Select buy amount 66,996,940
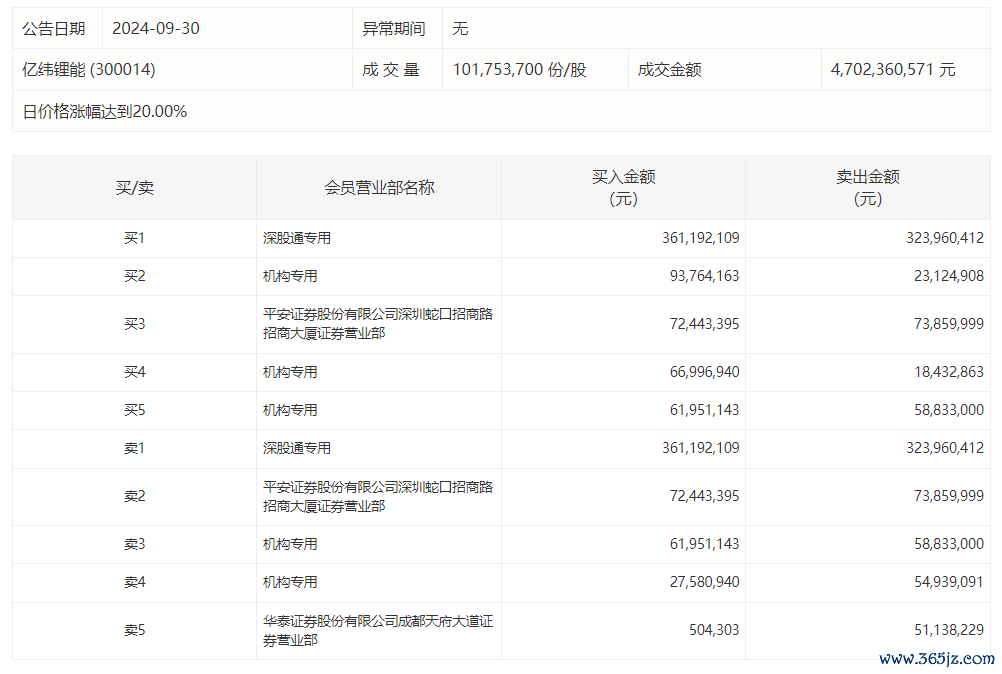 (x=704, y=372)
